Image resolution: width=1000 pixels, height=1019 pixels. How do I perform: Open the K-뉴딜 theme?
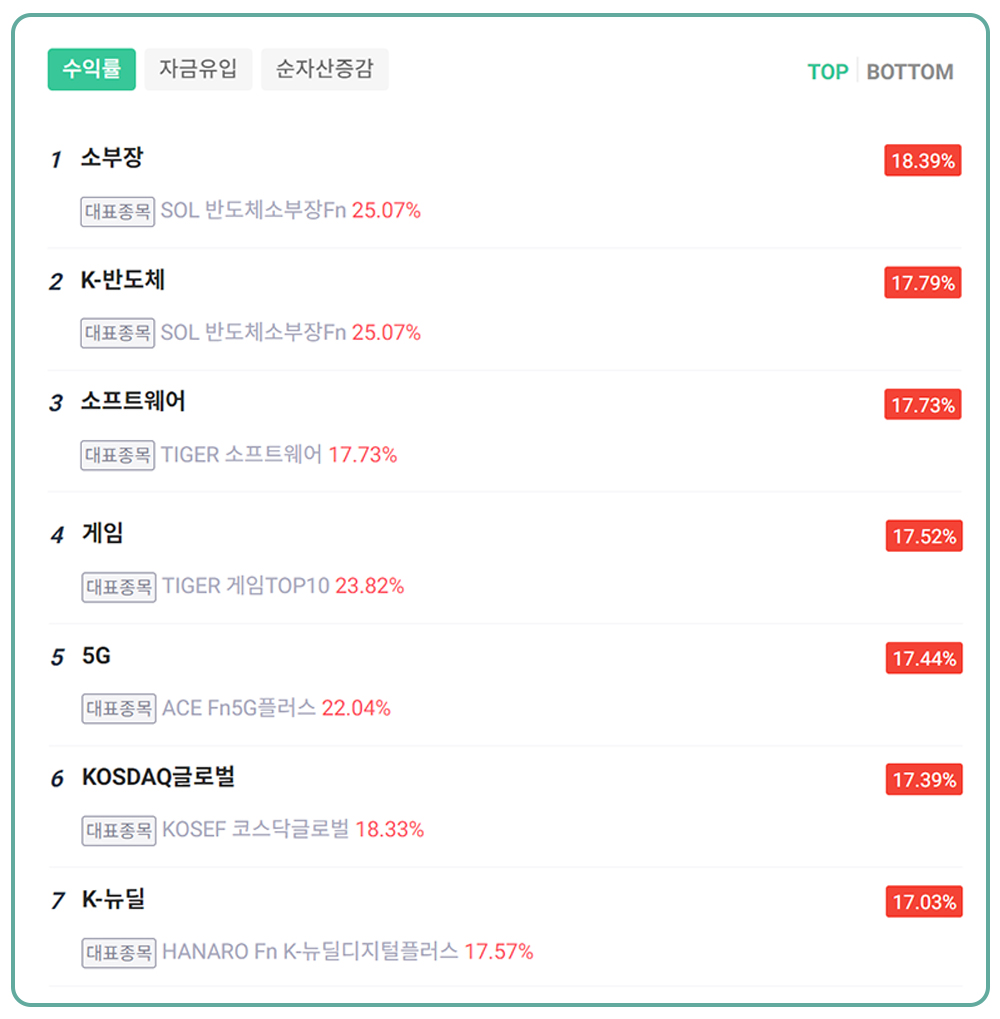113,899
